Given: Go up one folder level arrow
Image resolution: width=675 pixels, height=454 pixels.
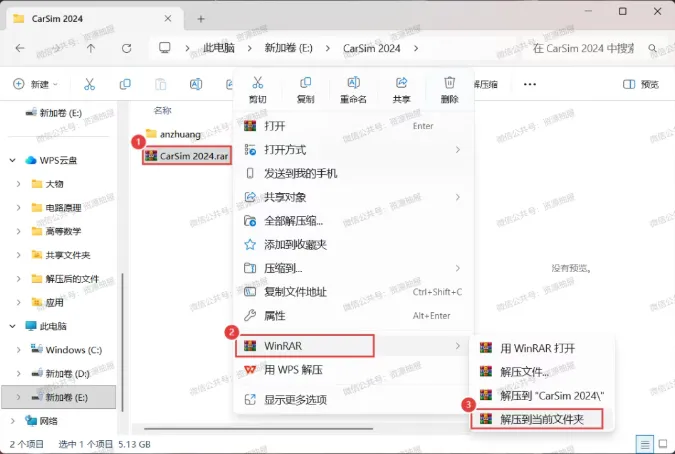Looking at the screenshot, I should [90, 48].
